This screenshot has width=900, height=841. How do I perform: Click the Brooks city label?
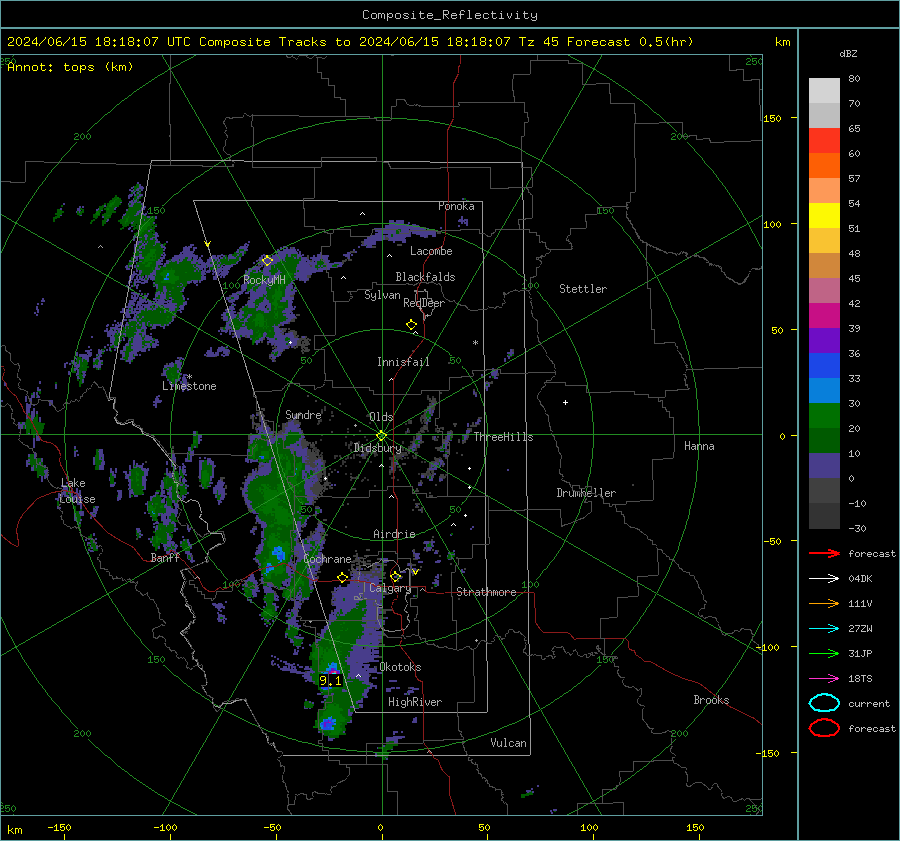[x=711, y=700]
